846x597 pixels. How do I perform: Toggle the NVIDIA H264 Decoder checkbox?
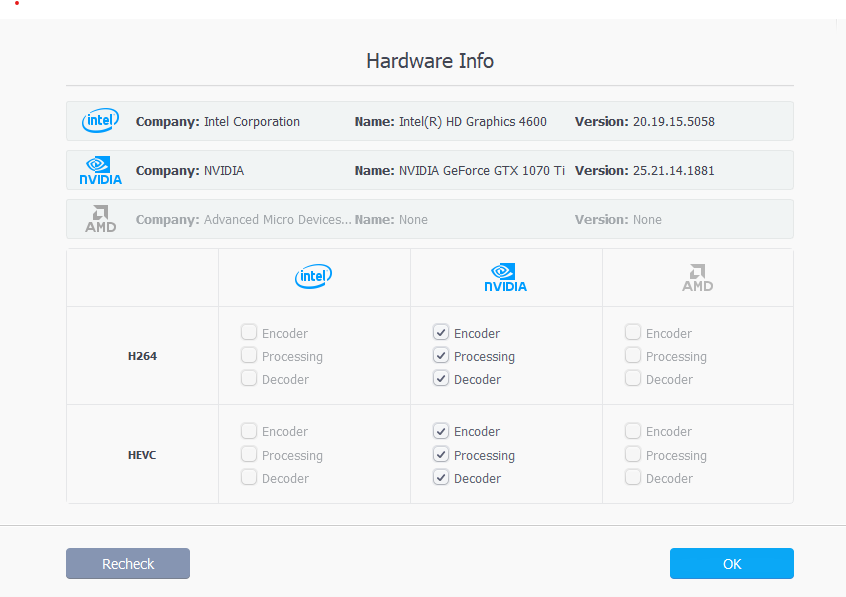pyautogui.click(x=441, y=378)
